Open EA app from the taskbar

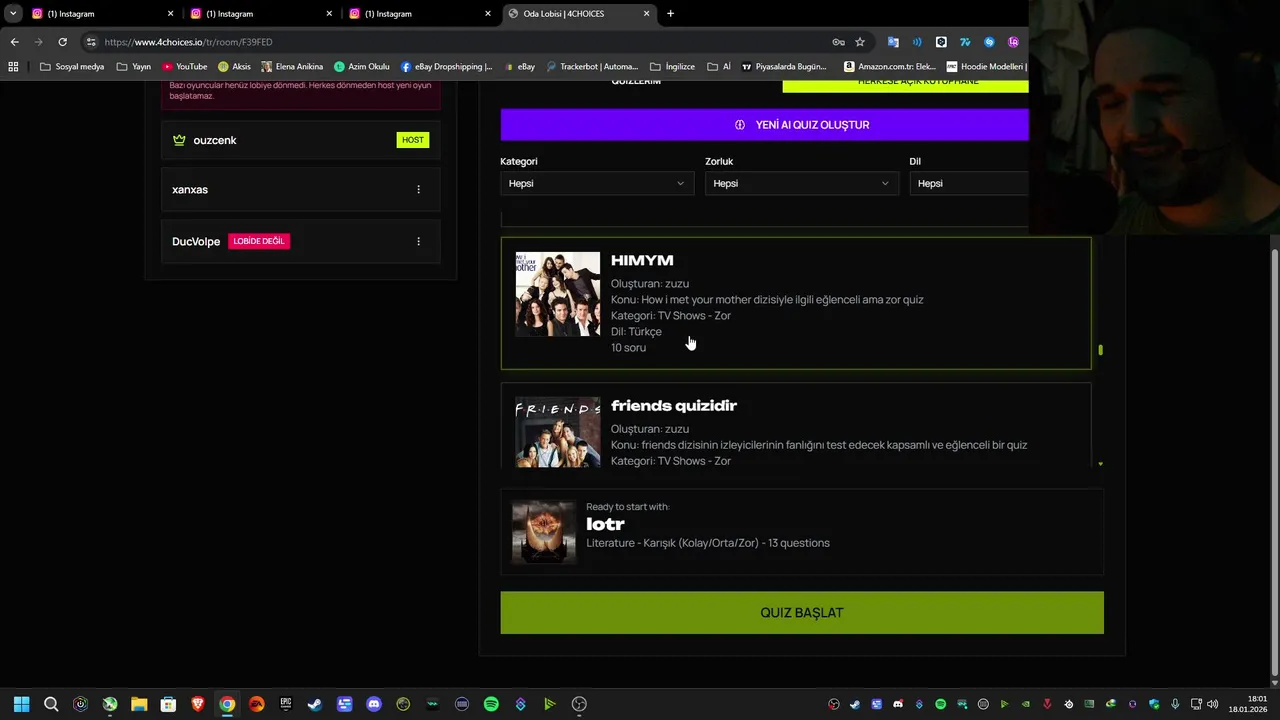pos(257,704)
